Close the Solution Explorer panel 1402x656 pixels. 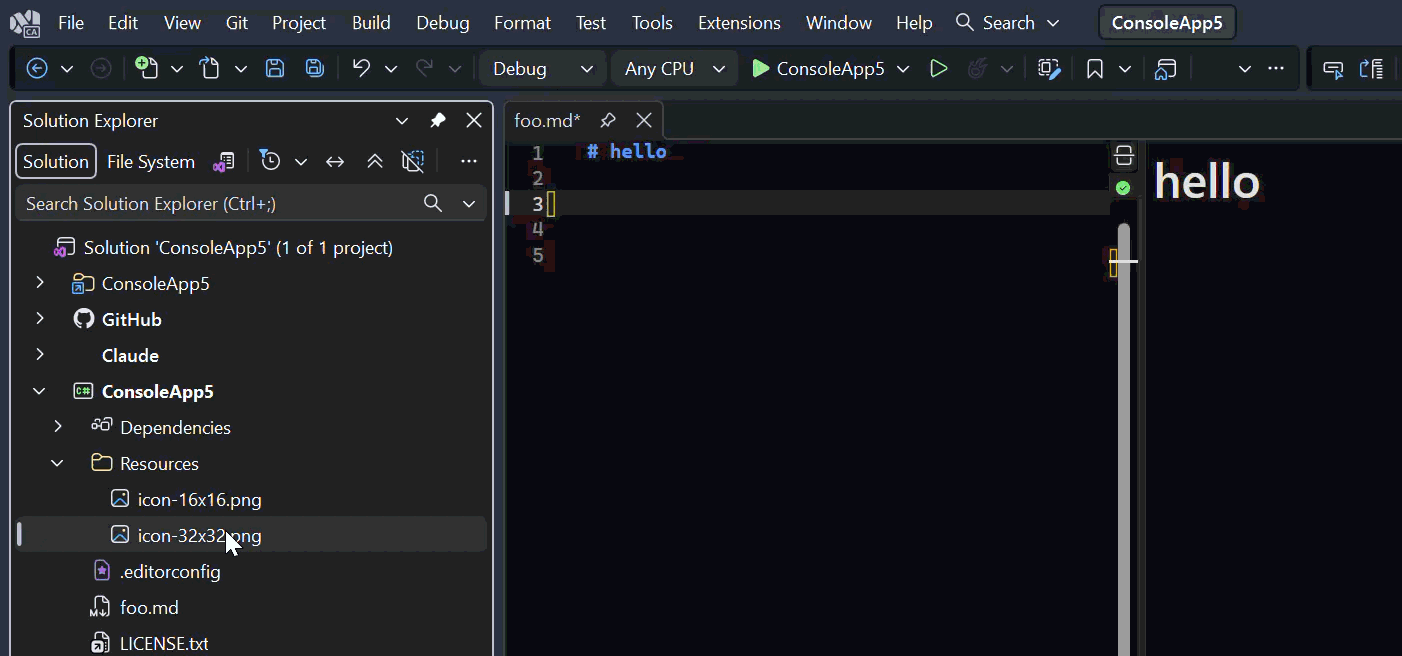tap(474, 121)
